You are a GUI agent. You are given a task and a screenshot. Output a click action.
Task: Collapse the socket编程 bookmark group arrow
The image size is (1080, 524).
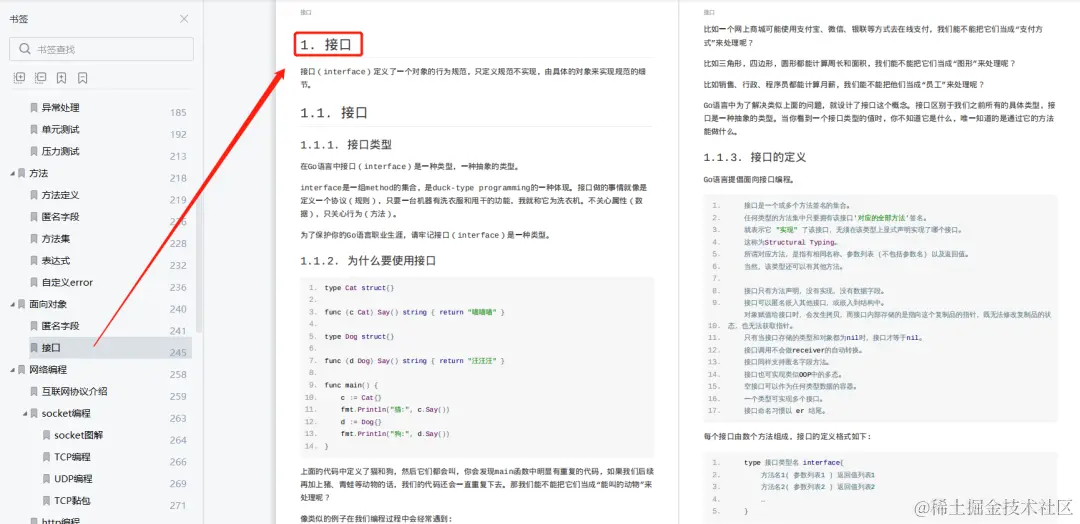point(25,414)
